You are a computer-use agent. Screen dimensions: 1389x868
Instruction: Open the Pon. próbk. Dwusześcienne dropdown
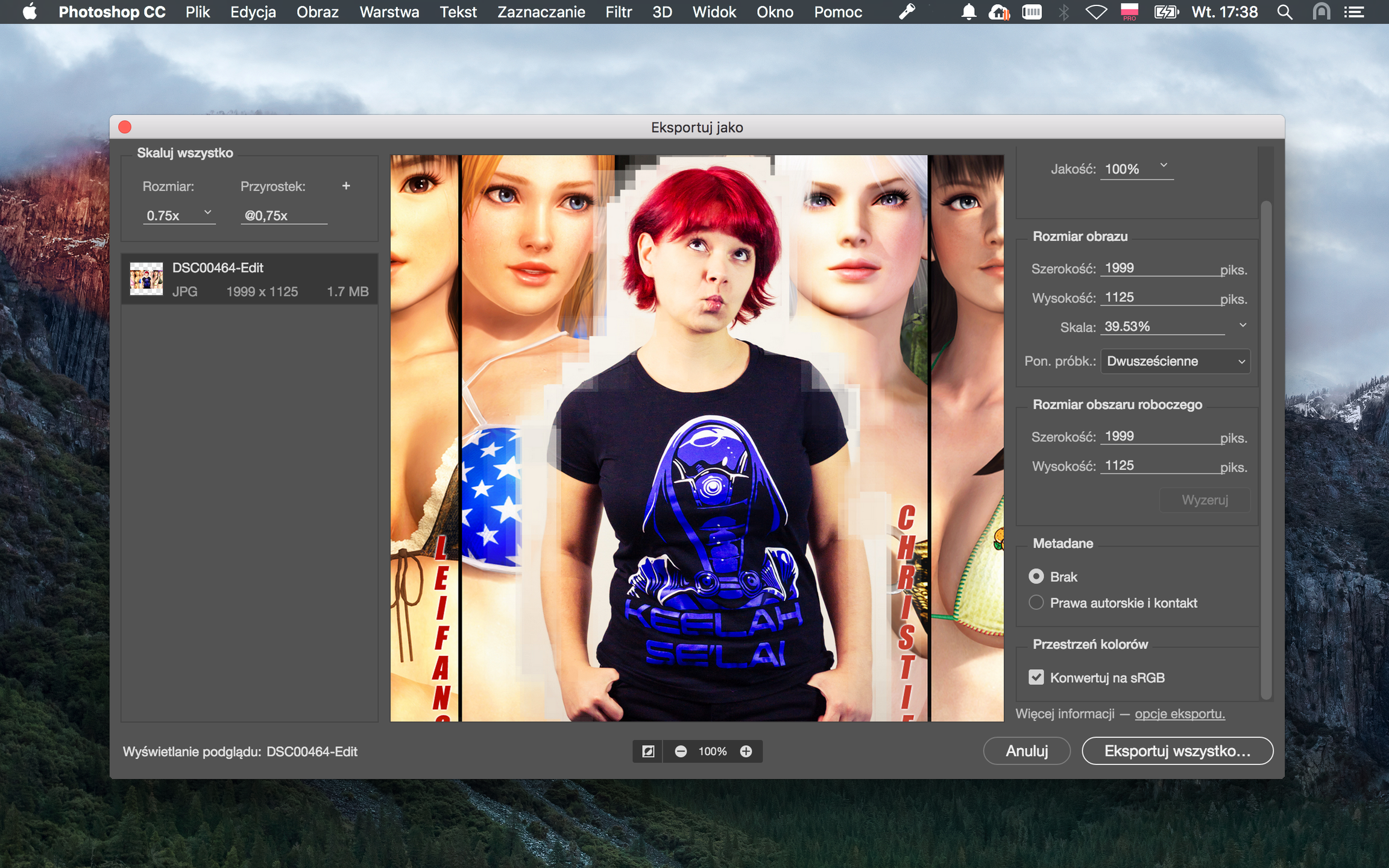1175,361
